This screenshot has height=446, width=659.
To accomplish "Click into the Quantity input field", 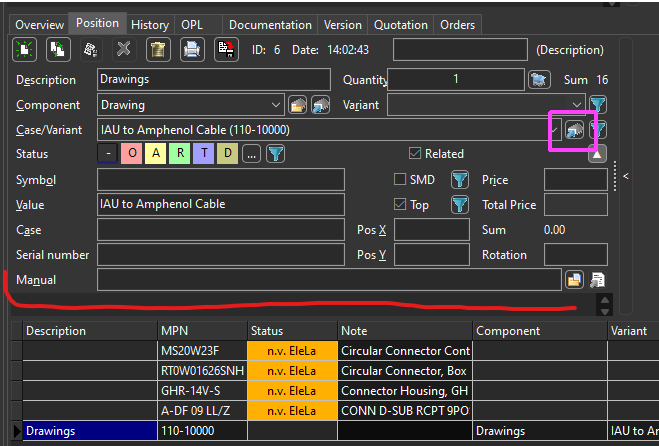I will (456, 80).
